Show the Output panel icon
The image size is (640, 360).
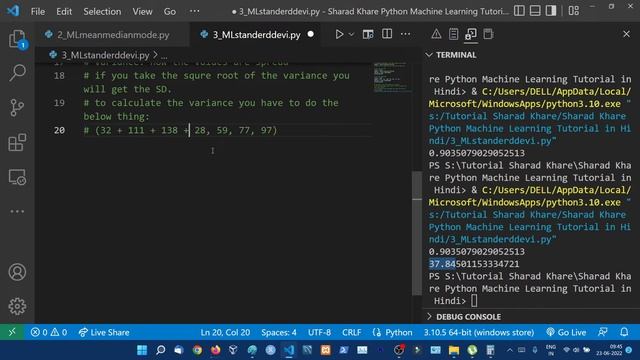pyautogui.click(x=453, y=34)
